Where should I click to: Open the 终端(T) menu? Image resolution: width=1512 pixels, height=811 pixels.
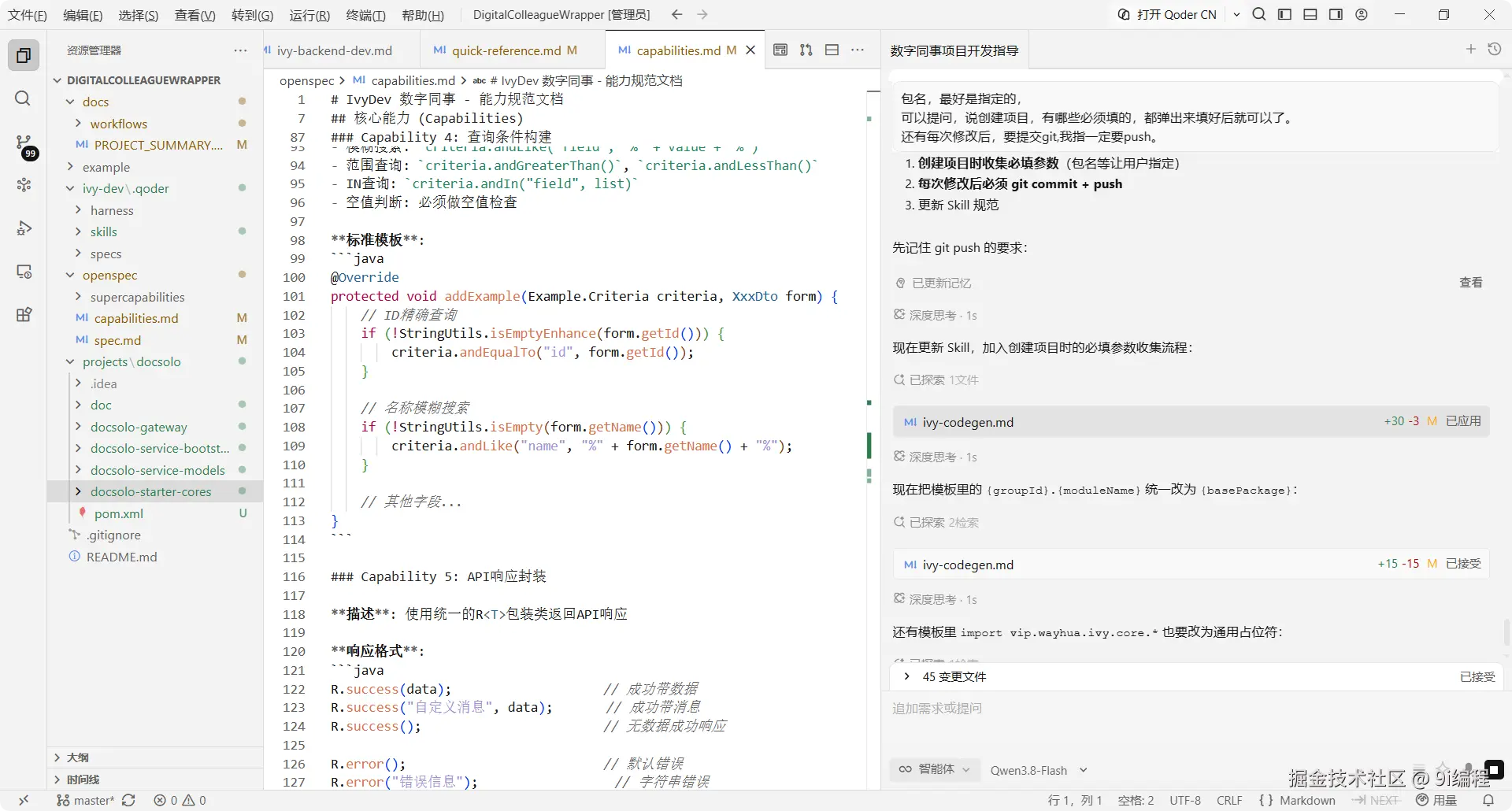pos(366,15)
